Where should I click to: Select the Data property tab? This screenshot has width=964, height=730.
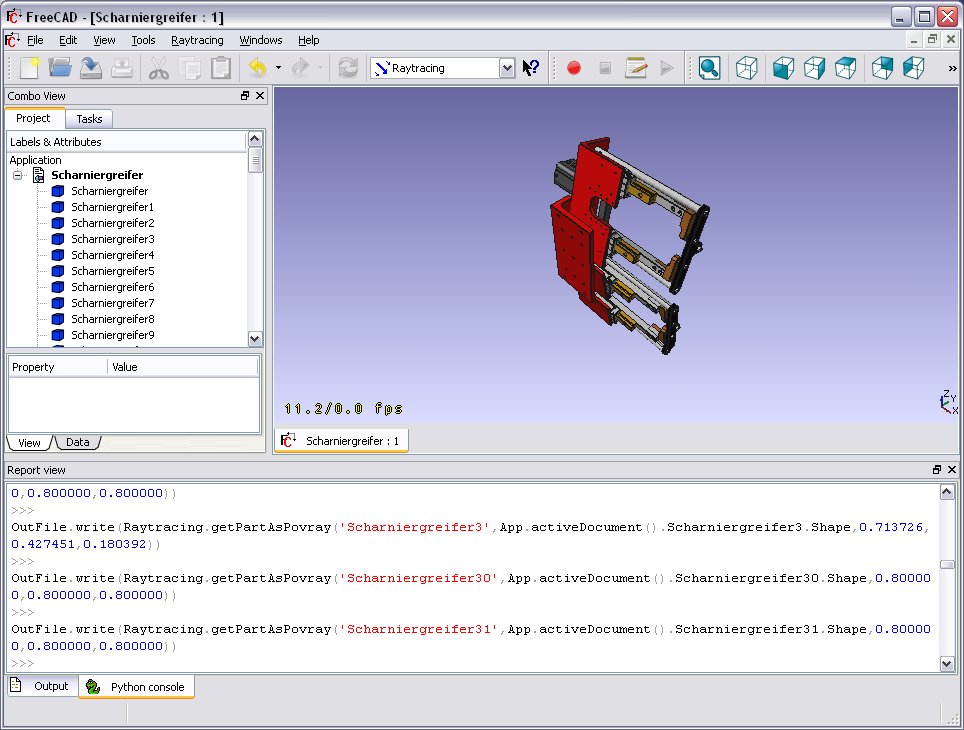[x=77, y=442]
